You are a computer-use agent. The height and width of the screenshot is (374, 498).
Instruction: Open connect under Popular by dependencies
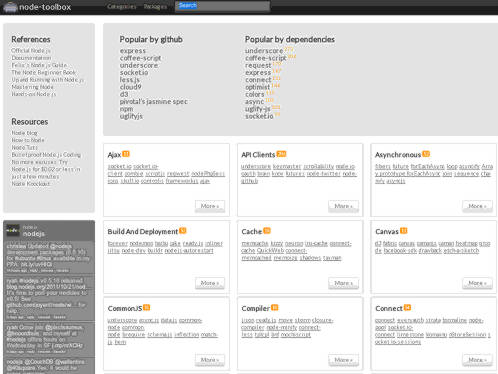[258, 80]
